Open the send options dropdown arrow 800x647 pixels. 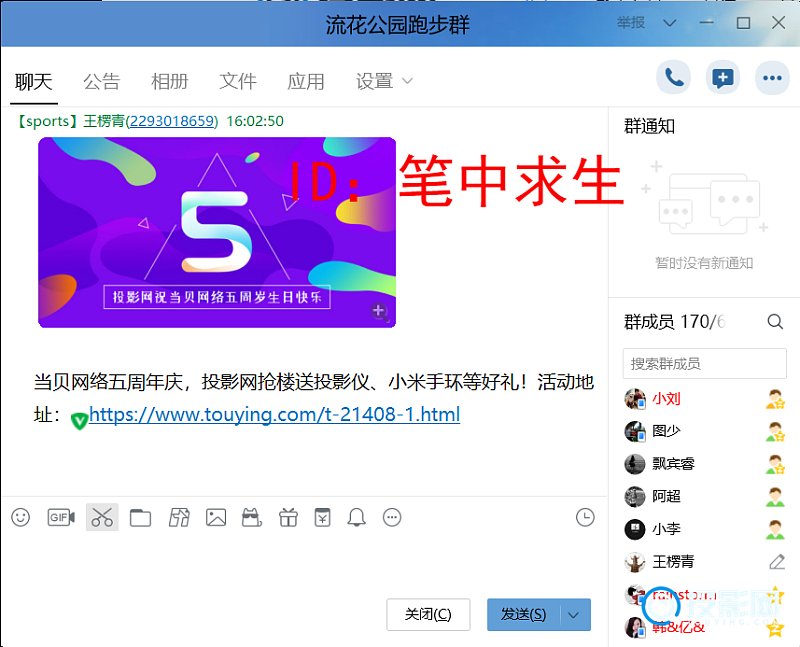[x=573, y=615]
